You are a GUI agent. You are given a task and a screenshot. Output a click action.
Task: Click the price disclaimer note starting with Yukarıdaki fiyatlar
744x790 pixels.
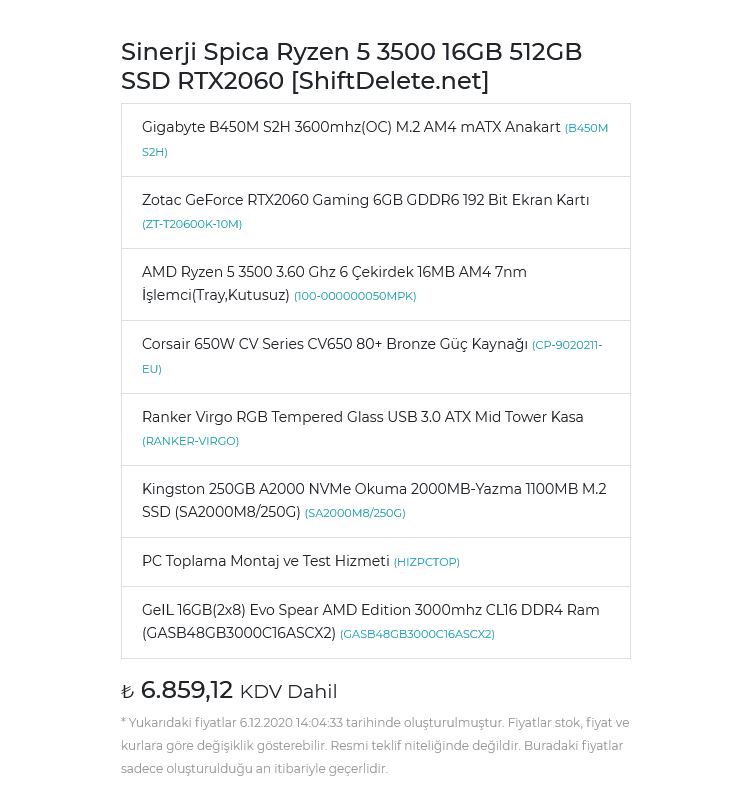click(x=375, y=745)
